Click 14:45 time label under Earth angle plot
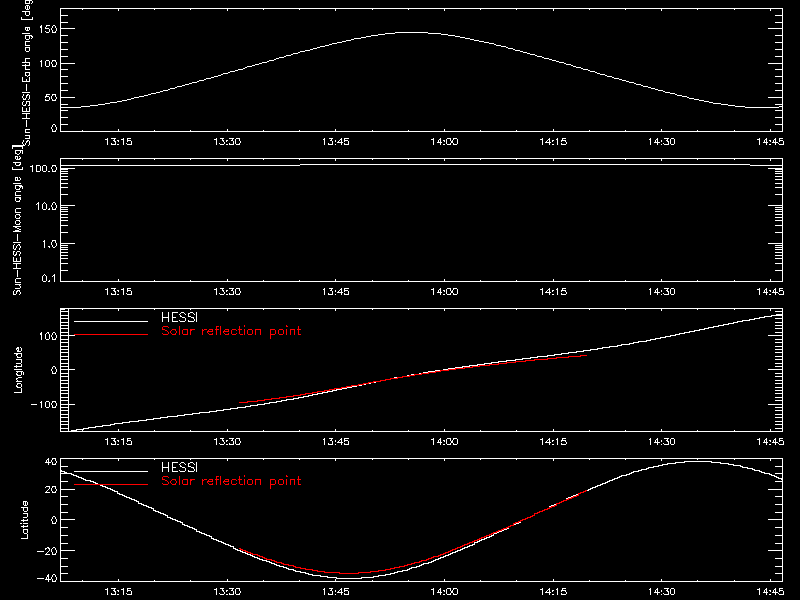Screen dimensions: 800x600 (770, 141)
